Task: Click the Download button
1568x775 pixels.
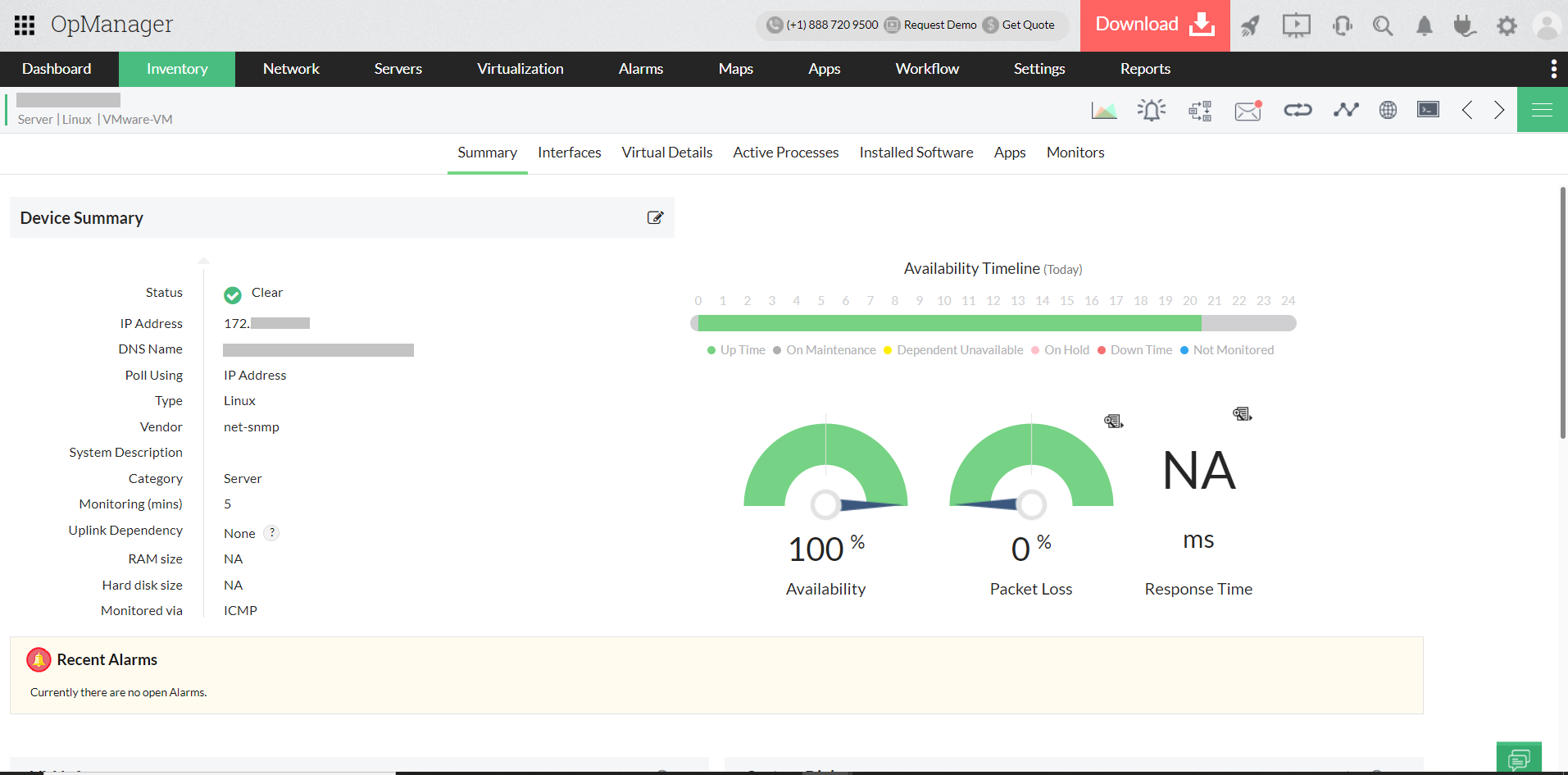Action: (x=1155, y=25)
